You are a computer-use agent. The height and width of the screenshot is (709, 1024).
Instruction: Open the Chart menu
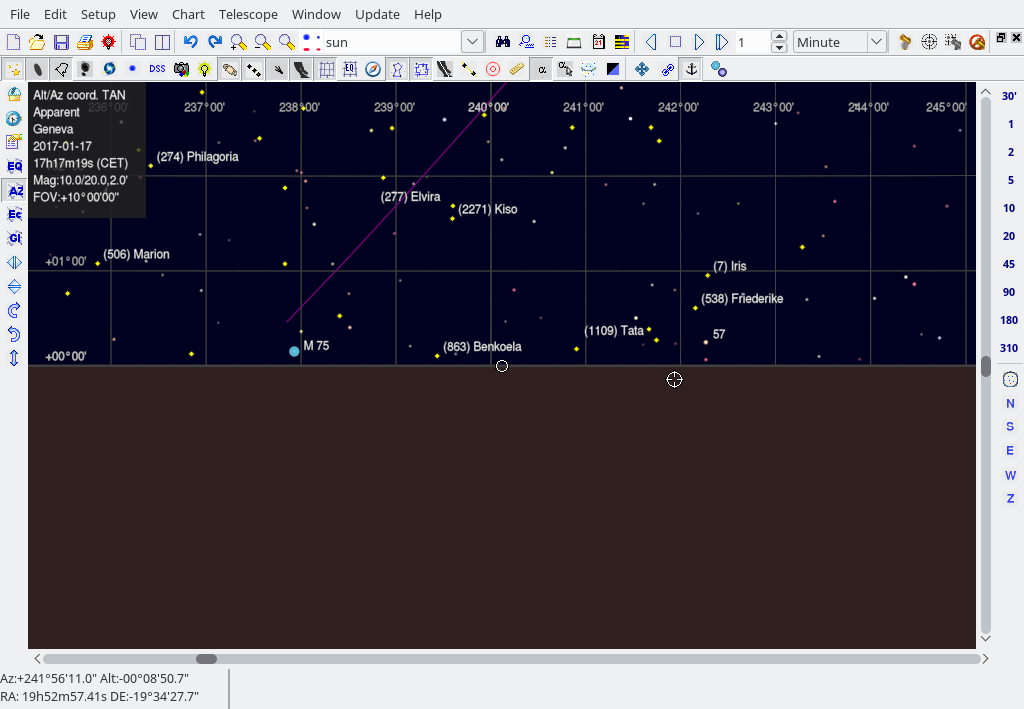[x=188, y=14]
